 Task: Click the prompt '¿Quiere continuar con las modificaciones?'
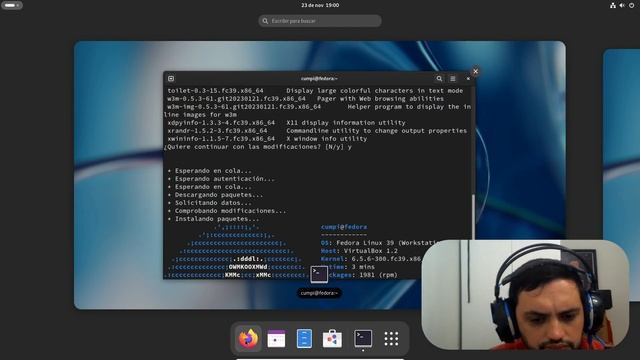[x=243, y=147]
